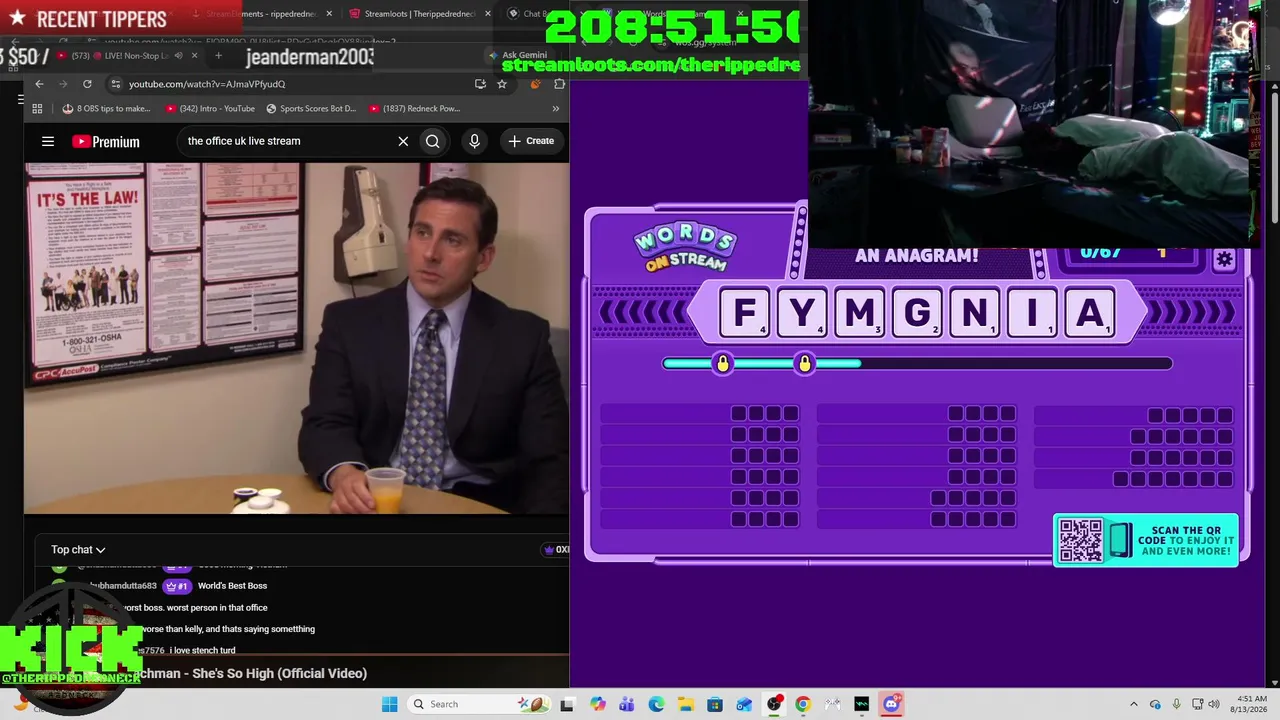Click the Office video player
Viewport: 1280px width, 720px height.
tap(296, 339)
